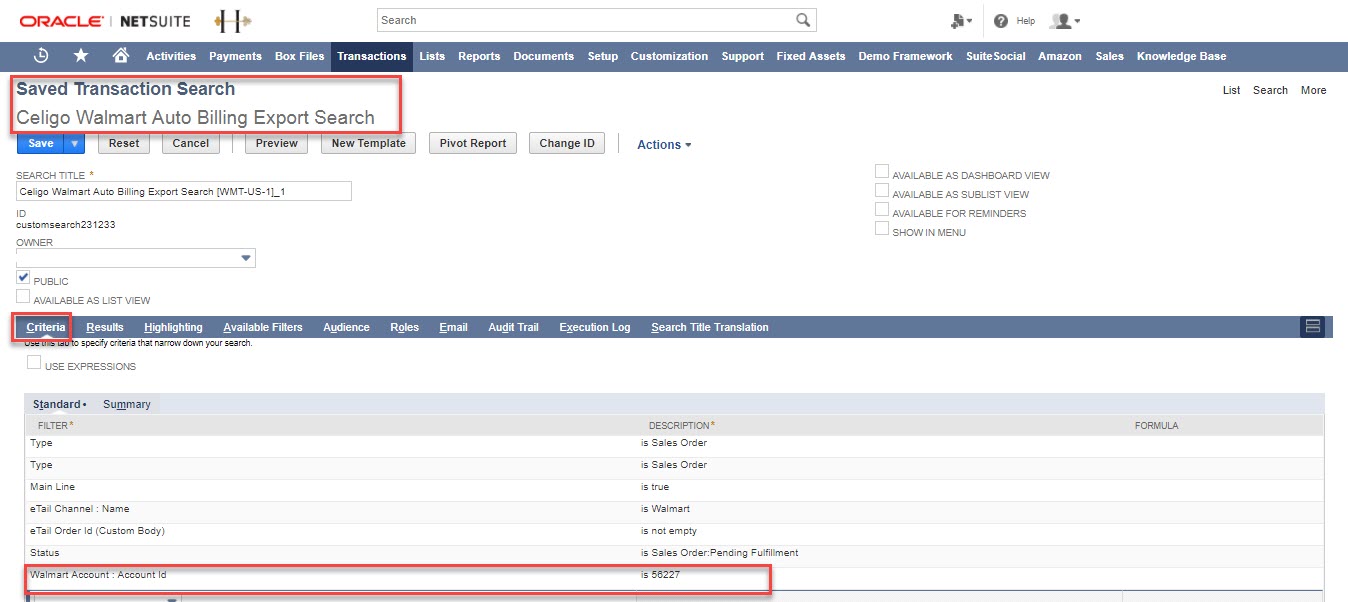Viewport: 1348px width, 602px height.
Task: Open the Reports menu
Action: pyautogui.click(x=479, y=56)
